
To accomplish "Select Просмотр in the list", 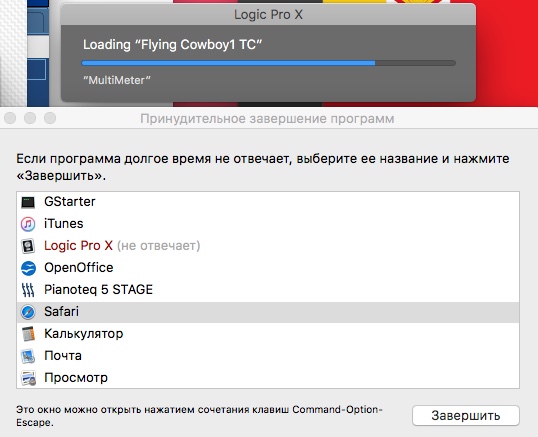I will 268,378.
